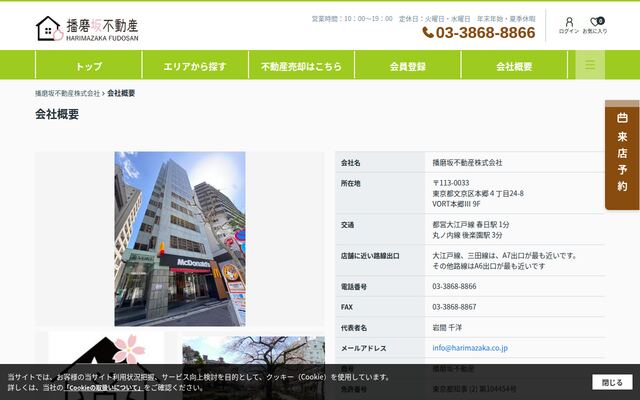This screenshot has height=400, width=640.
Task: Click the 電話番号 row label
Action: pos(354,287)
